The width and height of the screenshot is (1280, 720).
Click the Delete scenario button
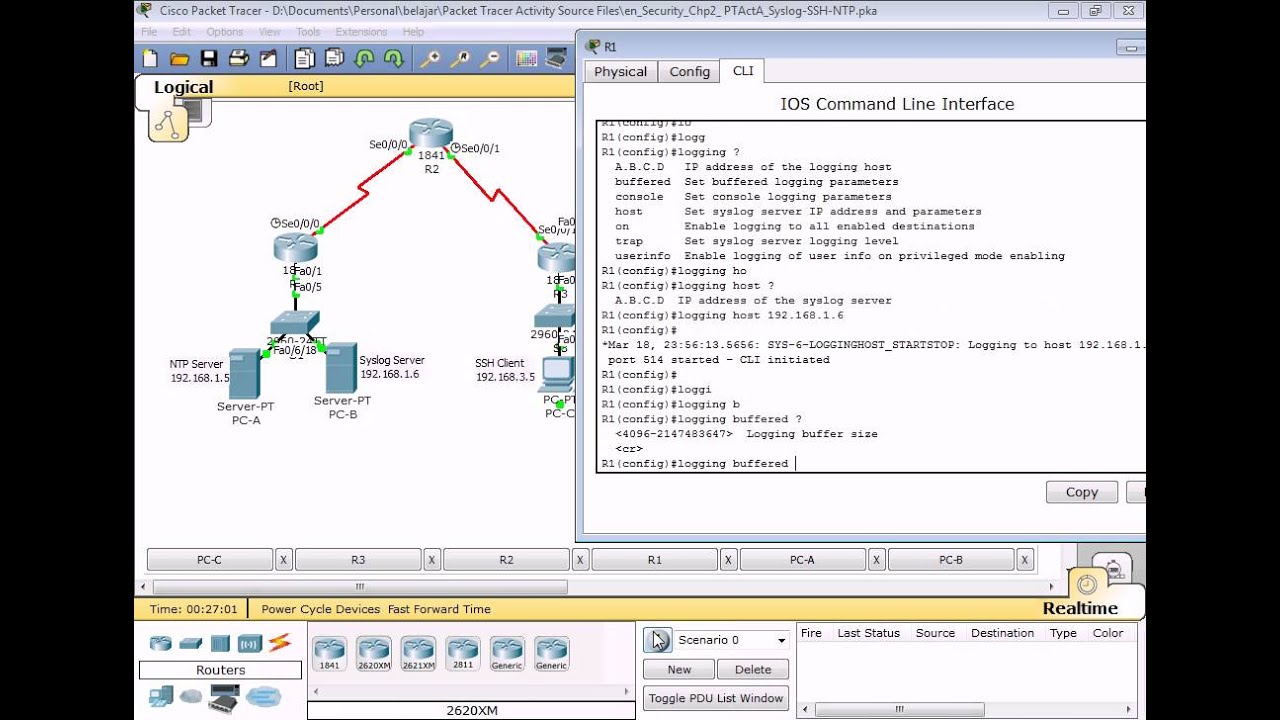click(x=753, y=669)
